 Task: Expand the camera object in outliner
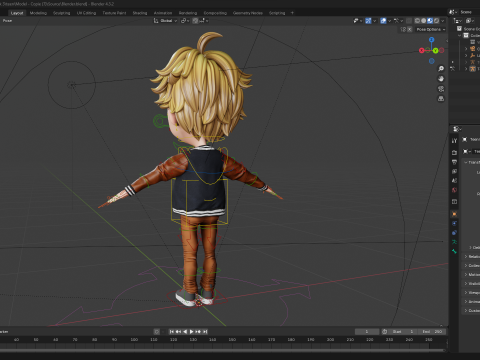[466, 49]
